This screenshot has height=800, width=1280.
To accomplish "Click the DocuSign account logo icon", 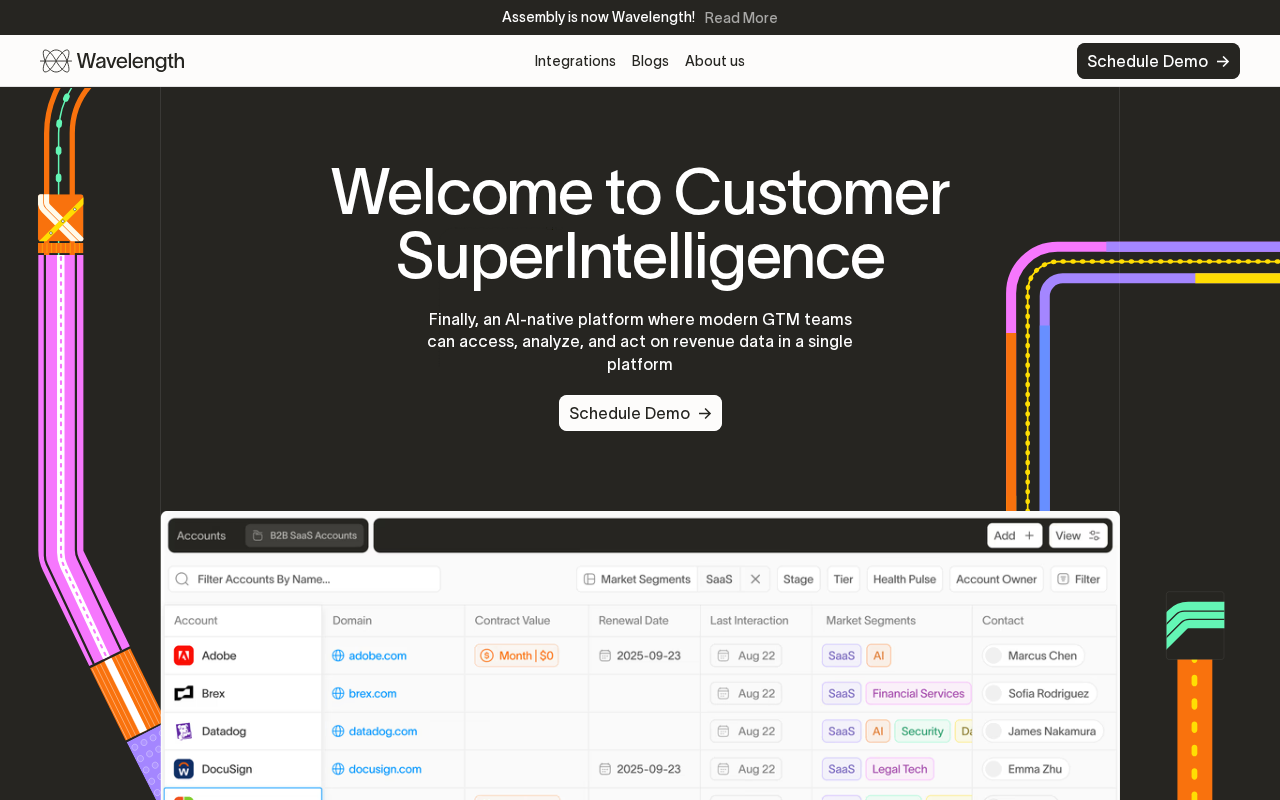I will (184, 769).
